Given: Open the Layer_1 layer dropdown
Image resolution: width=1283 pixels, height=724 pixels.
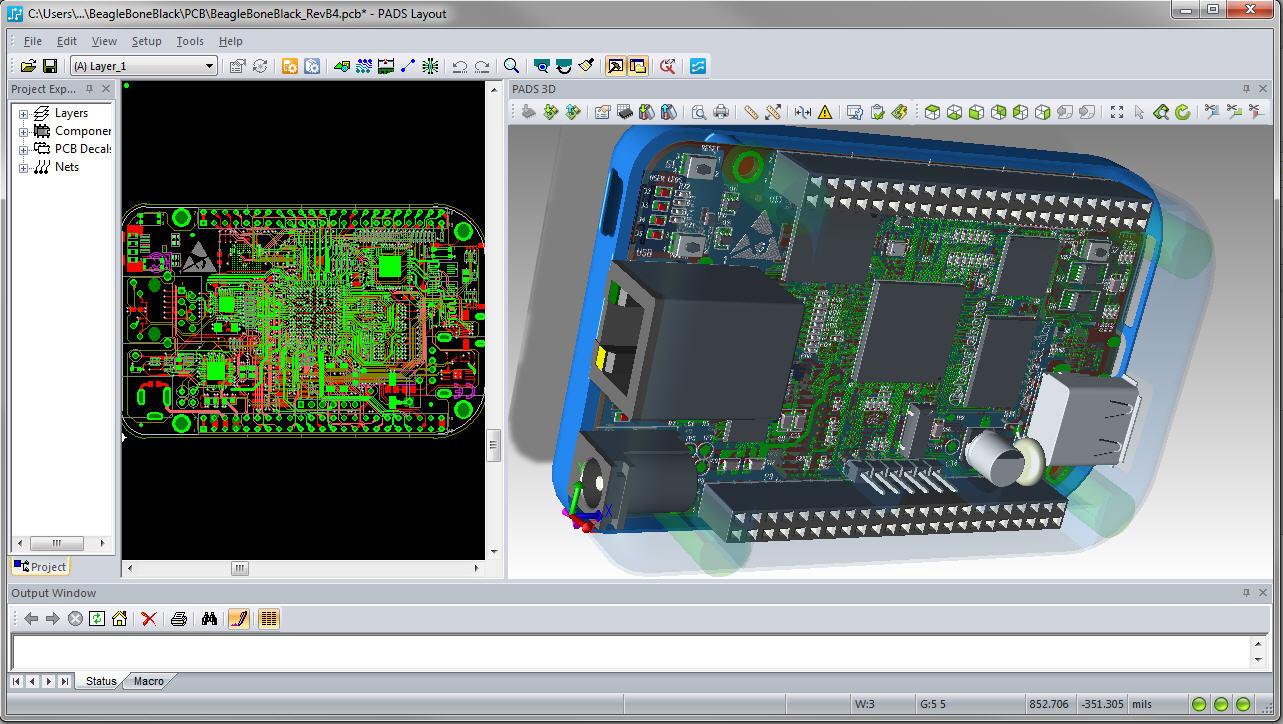Looking at the screenshot, I should pyautogui.click(x=208, y=65).
